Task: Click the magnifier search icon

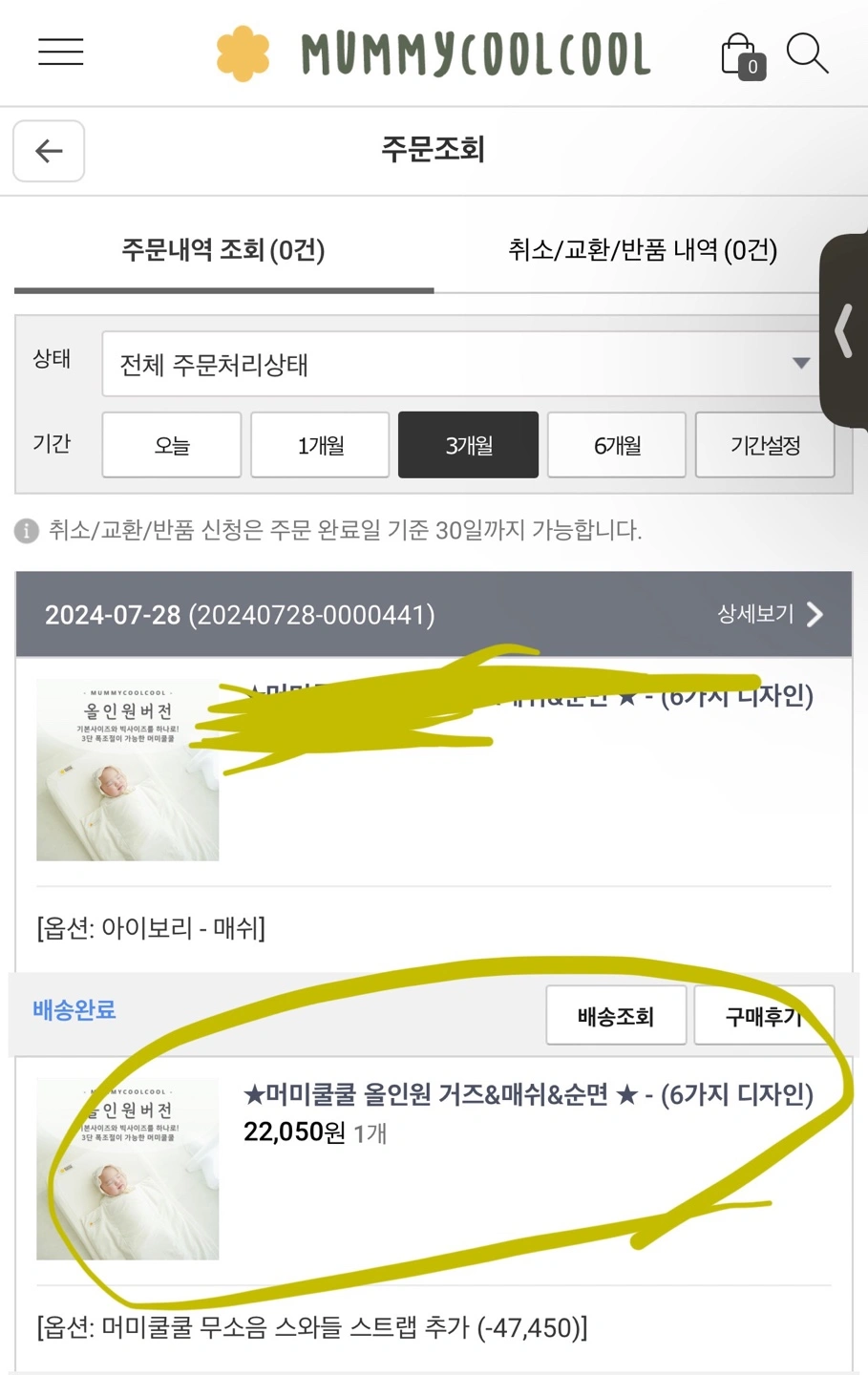Action: pos(807,53)
